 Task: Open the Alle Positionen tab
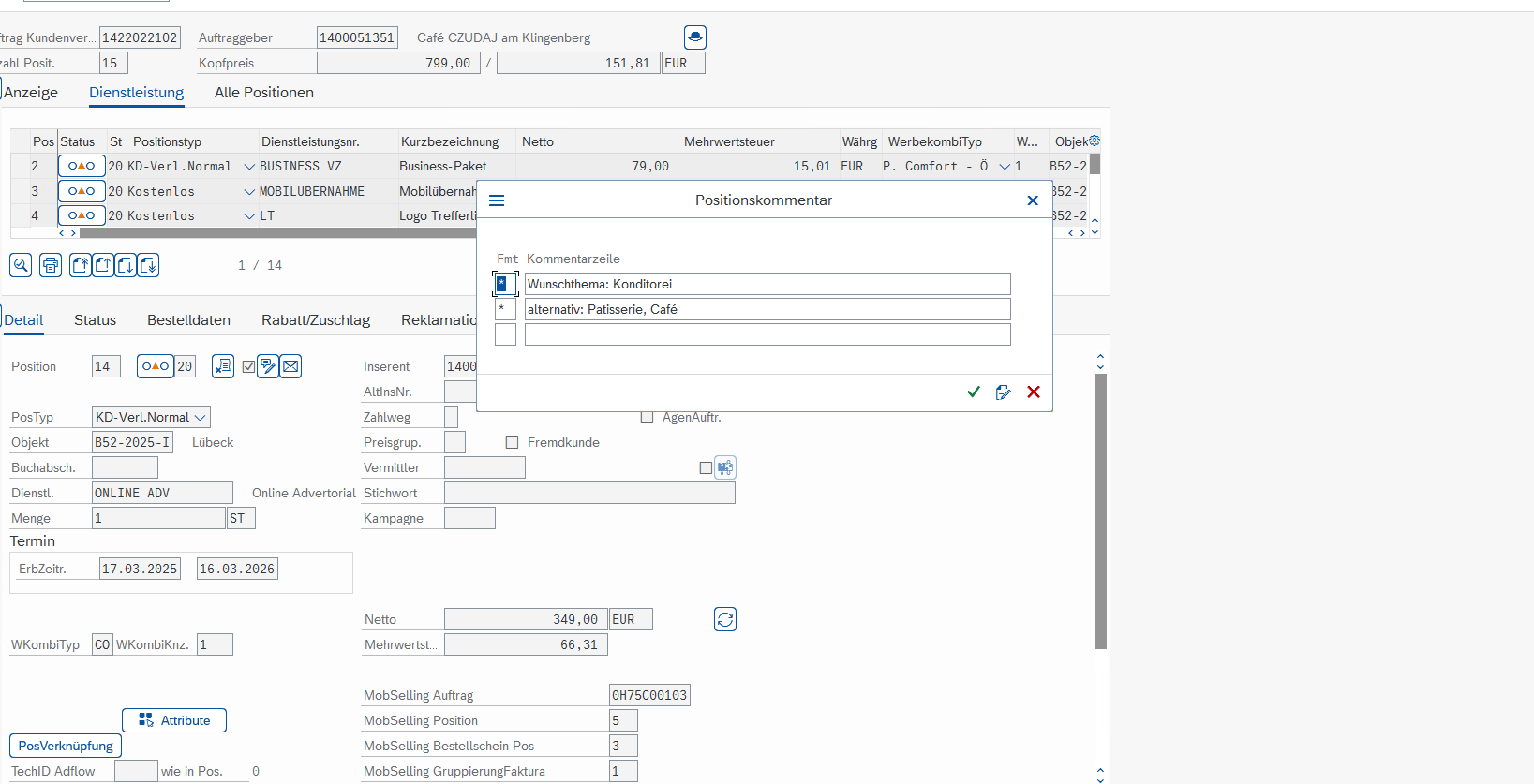[x=264, y=92]
